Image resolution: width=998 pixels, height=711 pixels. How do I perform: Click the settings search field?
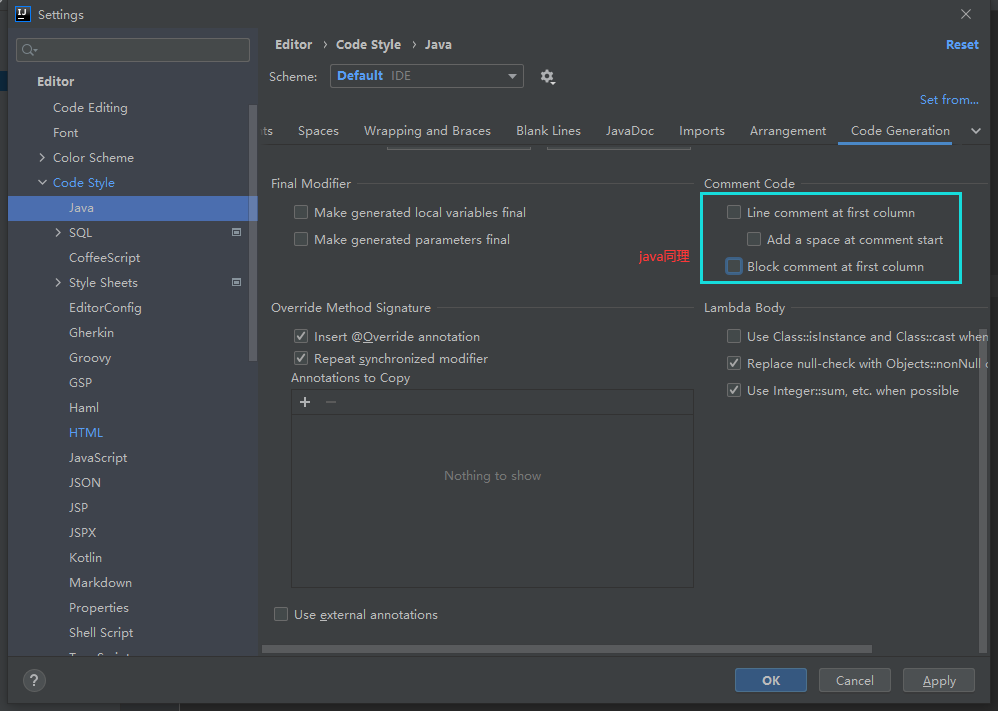(132, 50)
